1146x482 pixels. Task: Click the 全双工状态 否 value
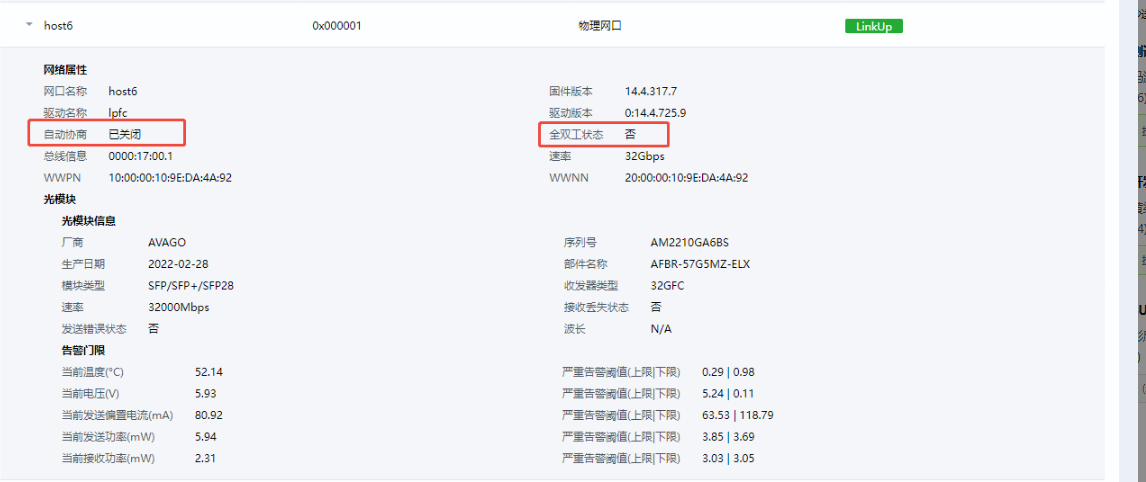pyautogui.click(x=630, y=134)
